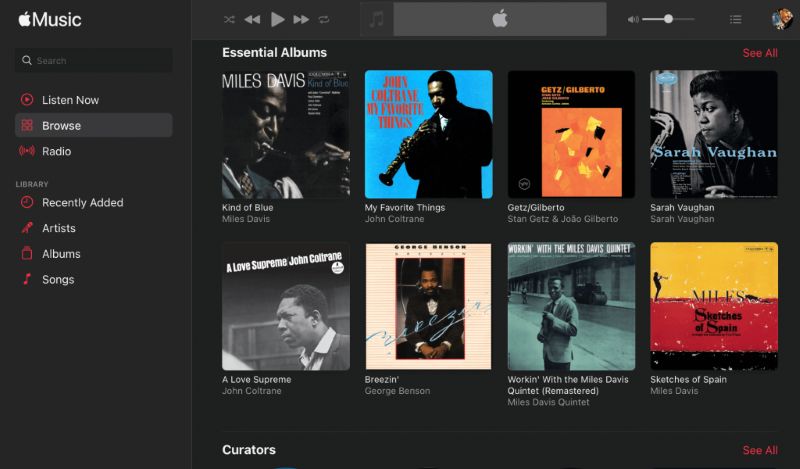Select Browse in the sidebar

click(93, 125)
